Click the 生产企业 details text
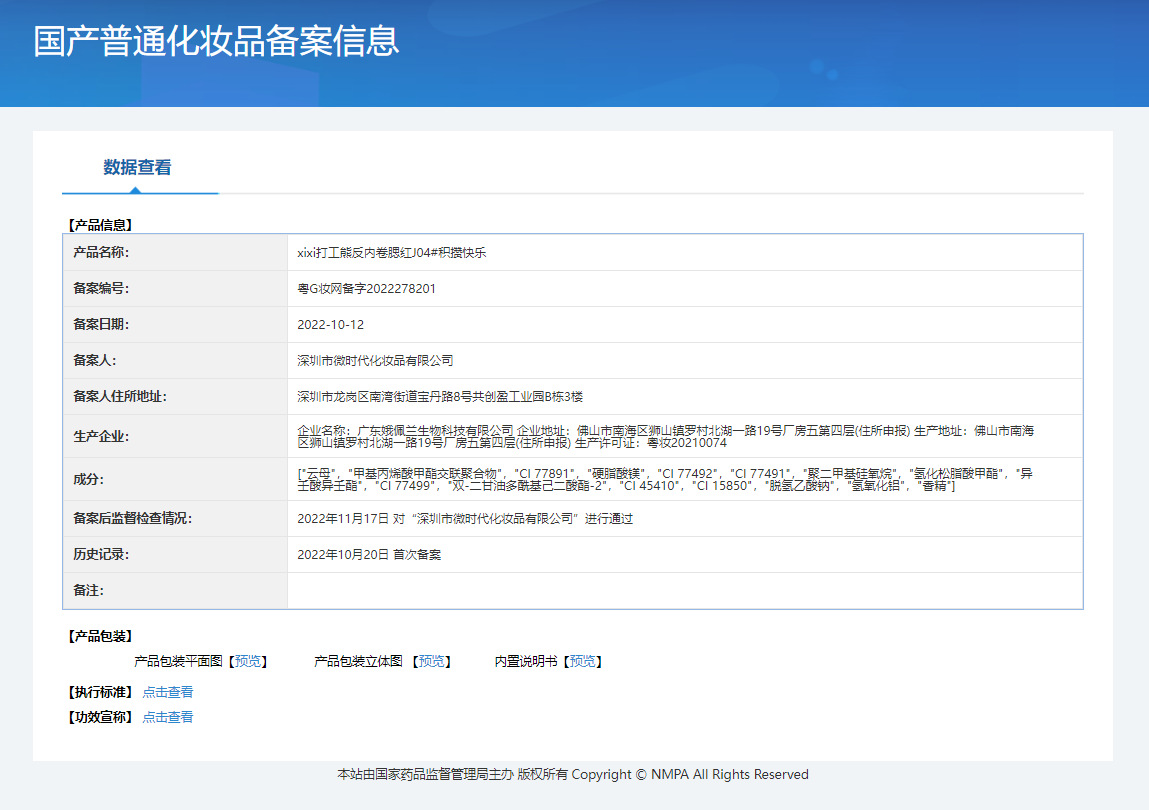1149x810 pixels. tap(665, 436)
